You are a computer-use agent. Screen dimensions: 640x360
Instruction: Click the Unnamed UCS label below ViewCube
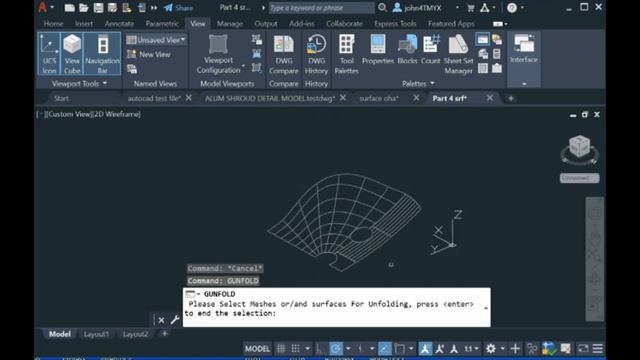579,178
